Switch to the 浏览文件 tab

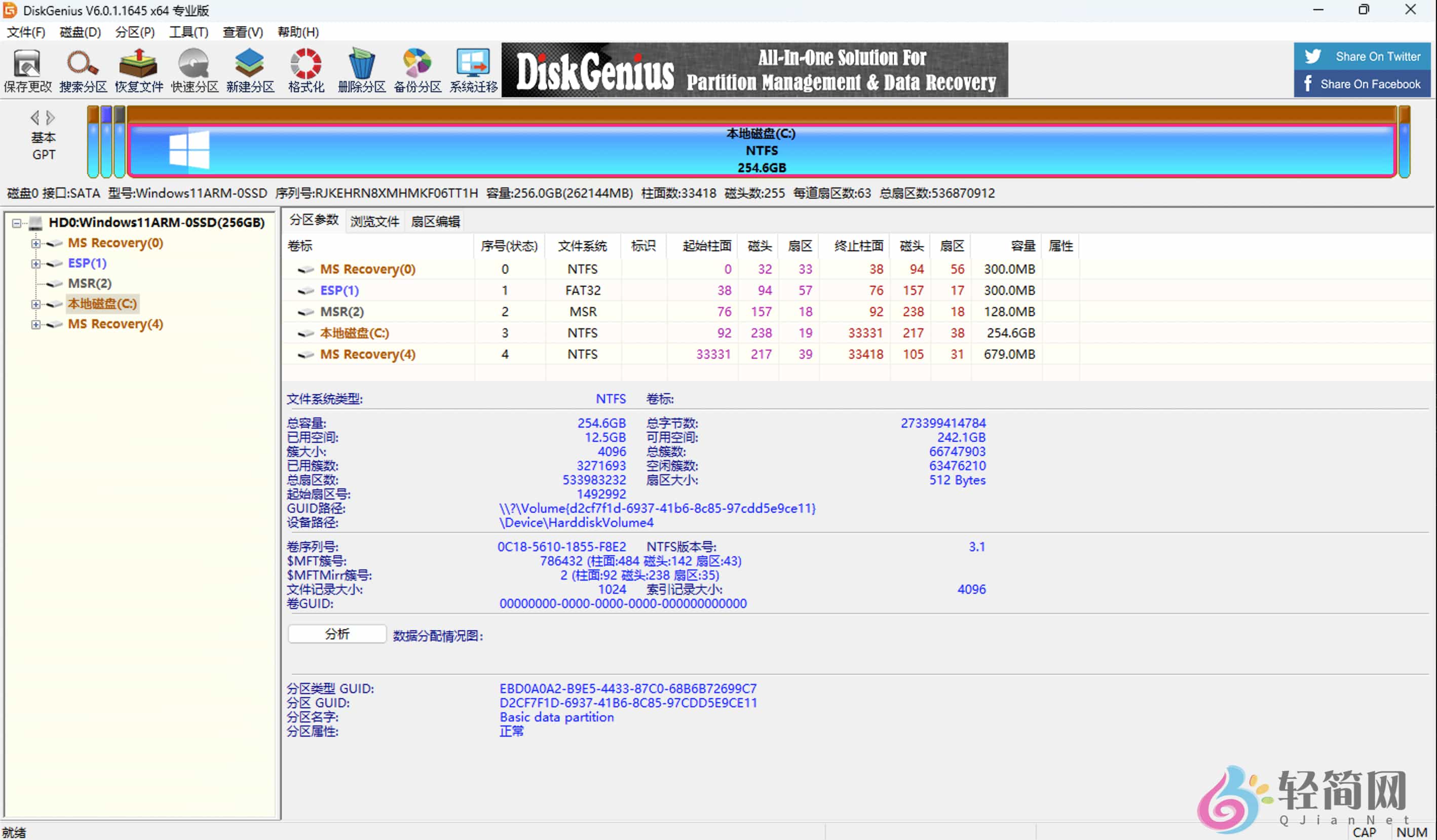374,221
